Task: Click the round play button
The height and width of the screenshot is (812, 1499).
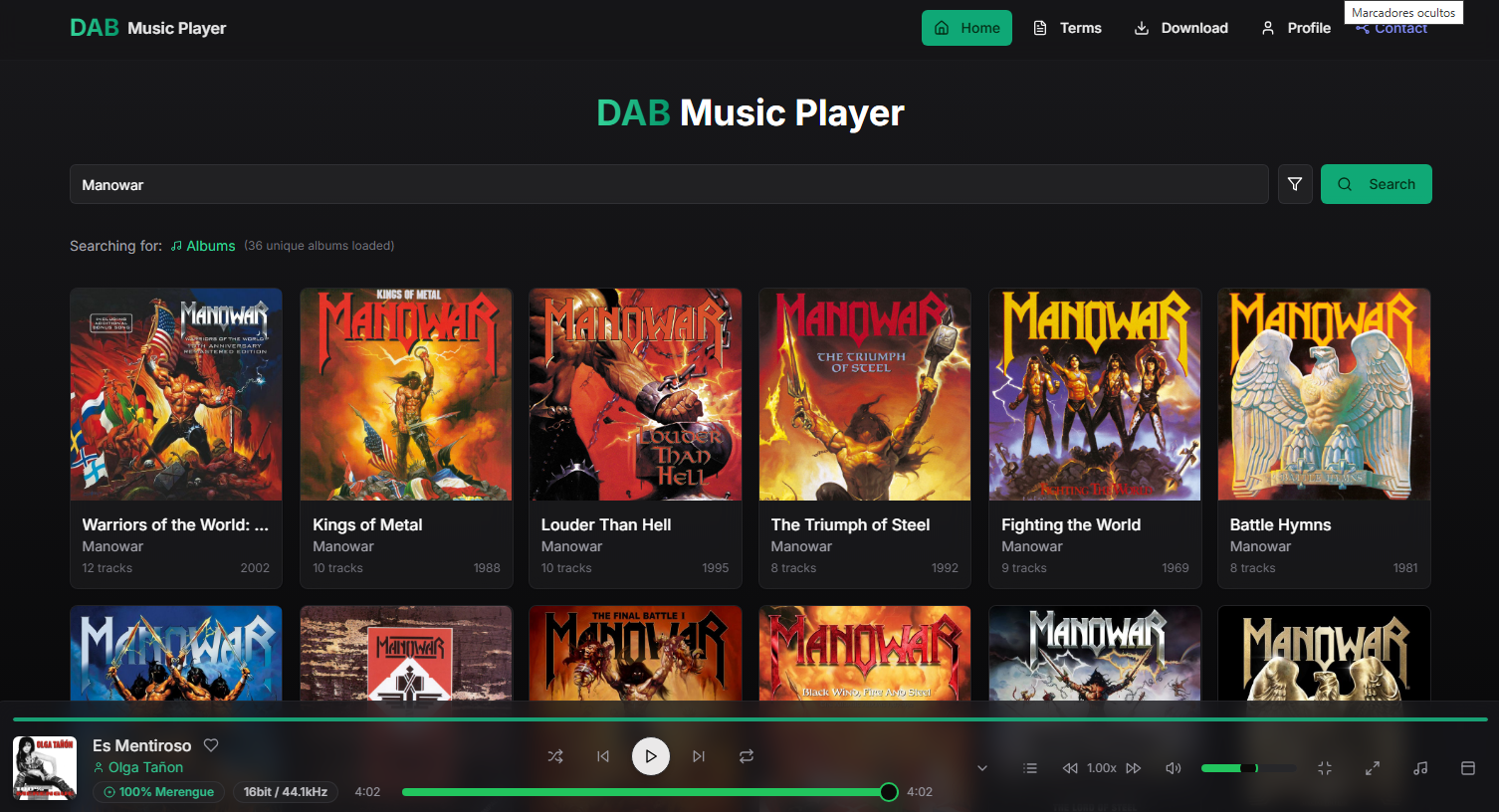Action: (651, 756)
